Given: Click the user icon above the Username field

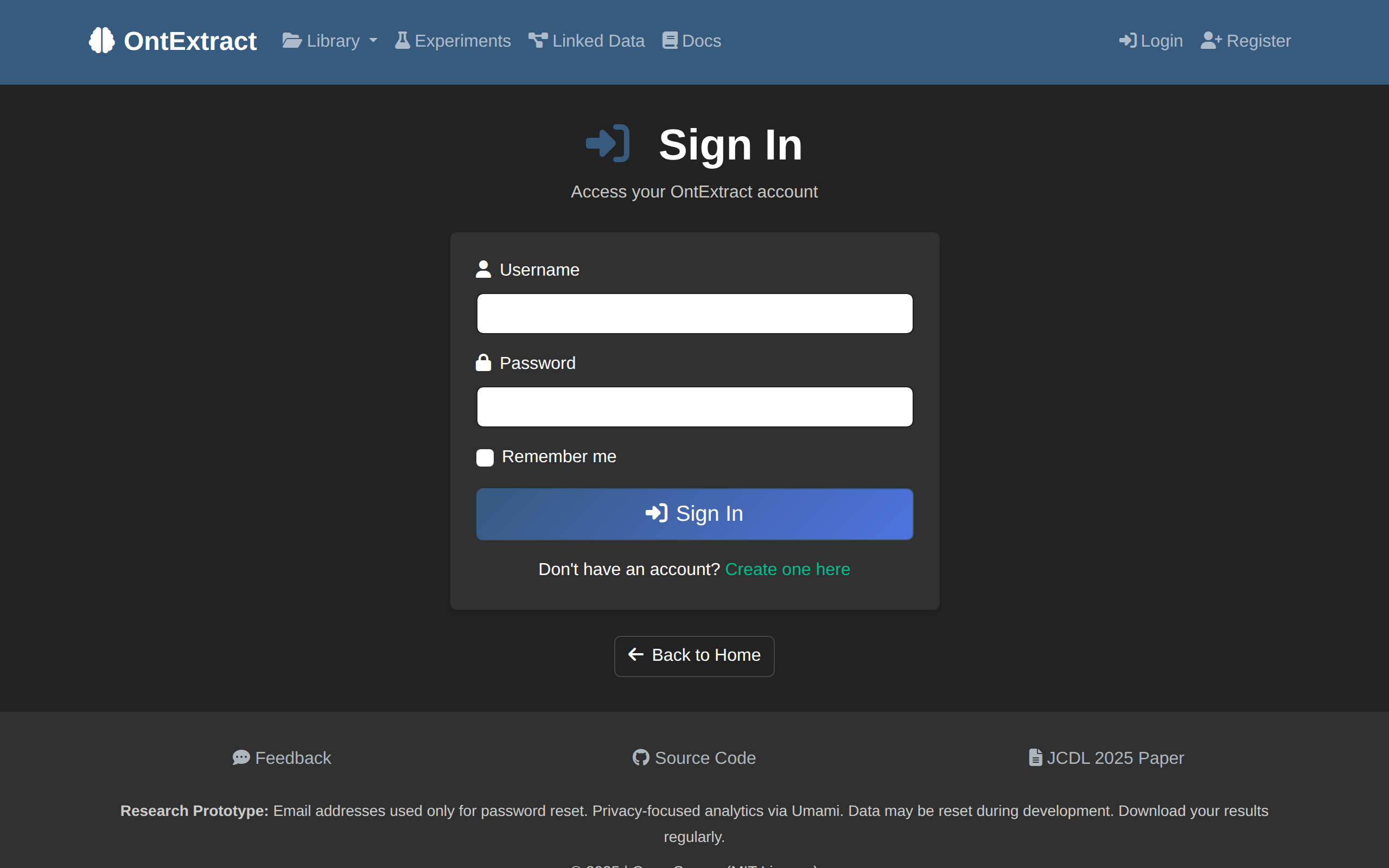Looking at the screenshot, I should coord(484,269).
